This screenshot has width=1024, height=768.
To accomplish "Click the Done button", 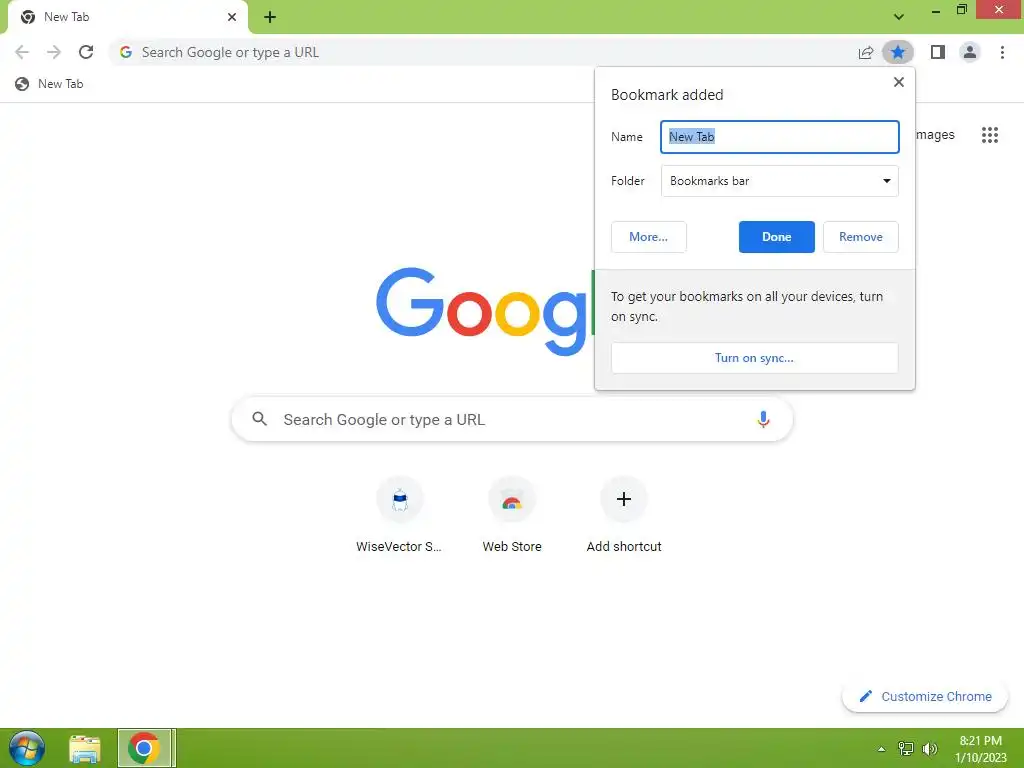I will 776,237.
